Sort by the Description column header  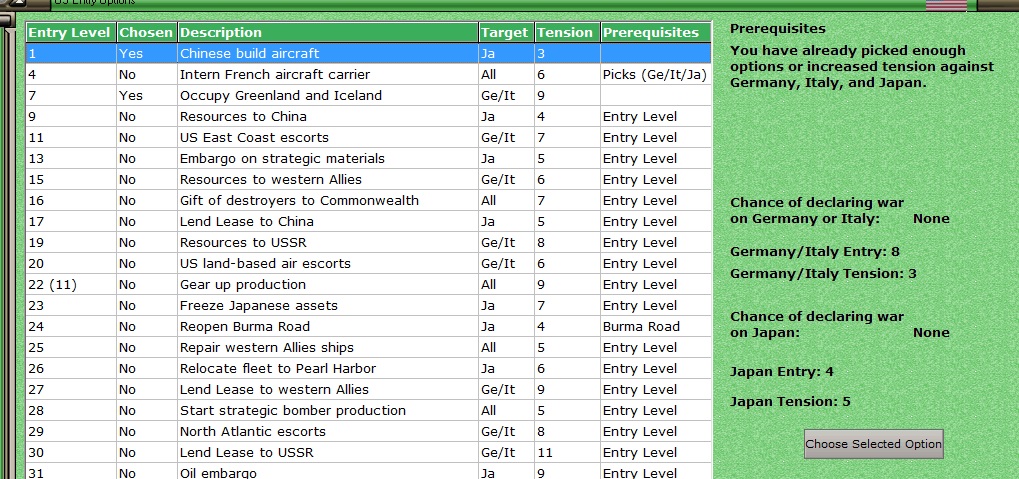pos(328,32)
